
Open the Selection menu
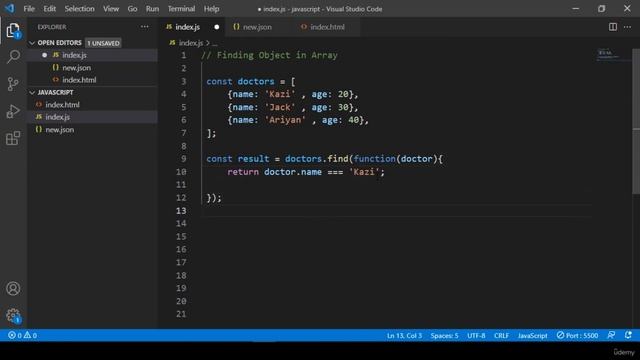[79, 9]
